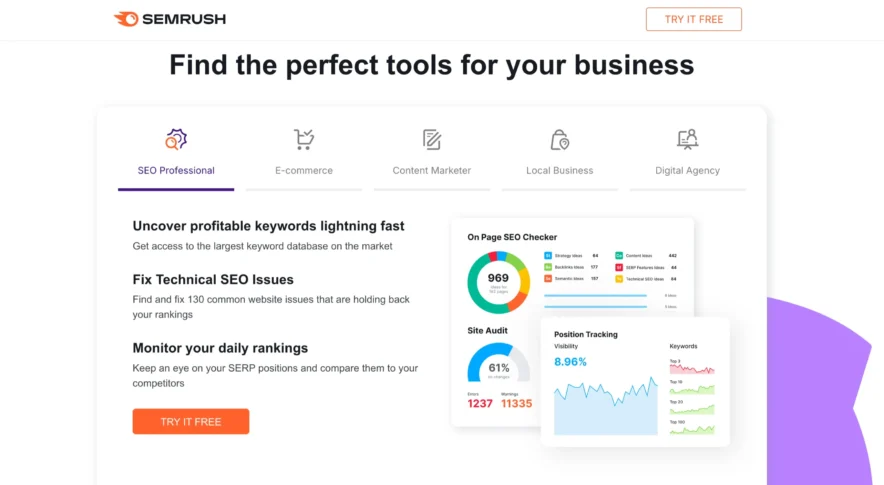
Task: Click the orange Semantic Ideas badge icon
Action: (548, 279)
